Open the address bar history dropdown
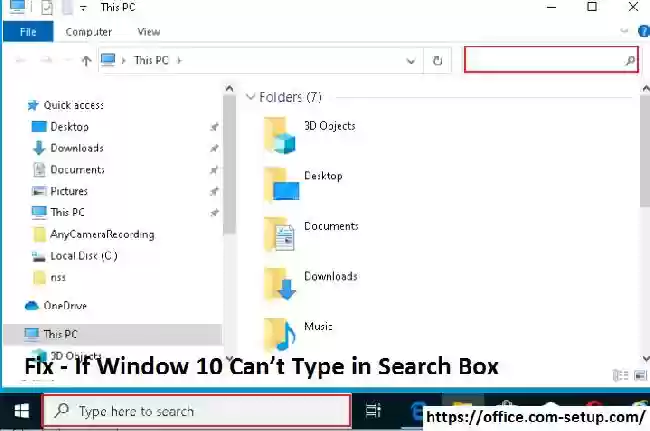This screenshot has height=431, width=650. (x=410, y=61)
